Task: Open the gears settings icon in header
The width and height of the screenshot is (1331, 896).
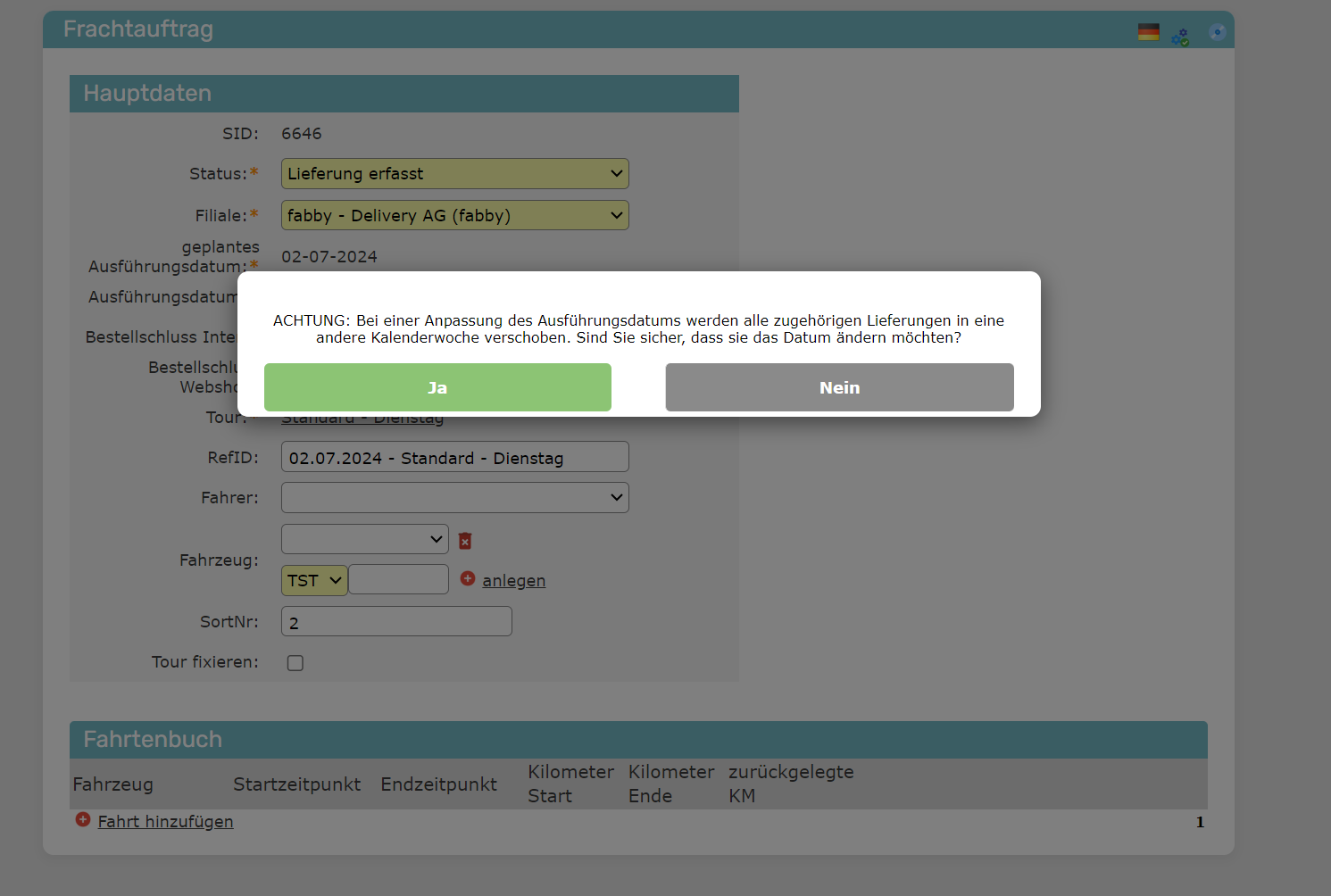Action: click(1180, 37)
